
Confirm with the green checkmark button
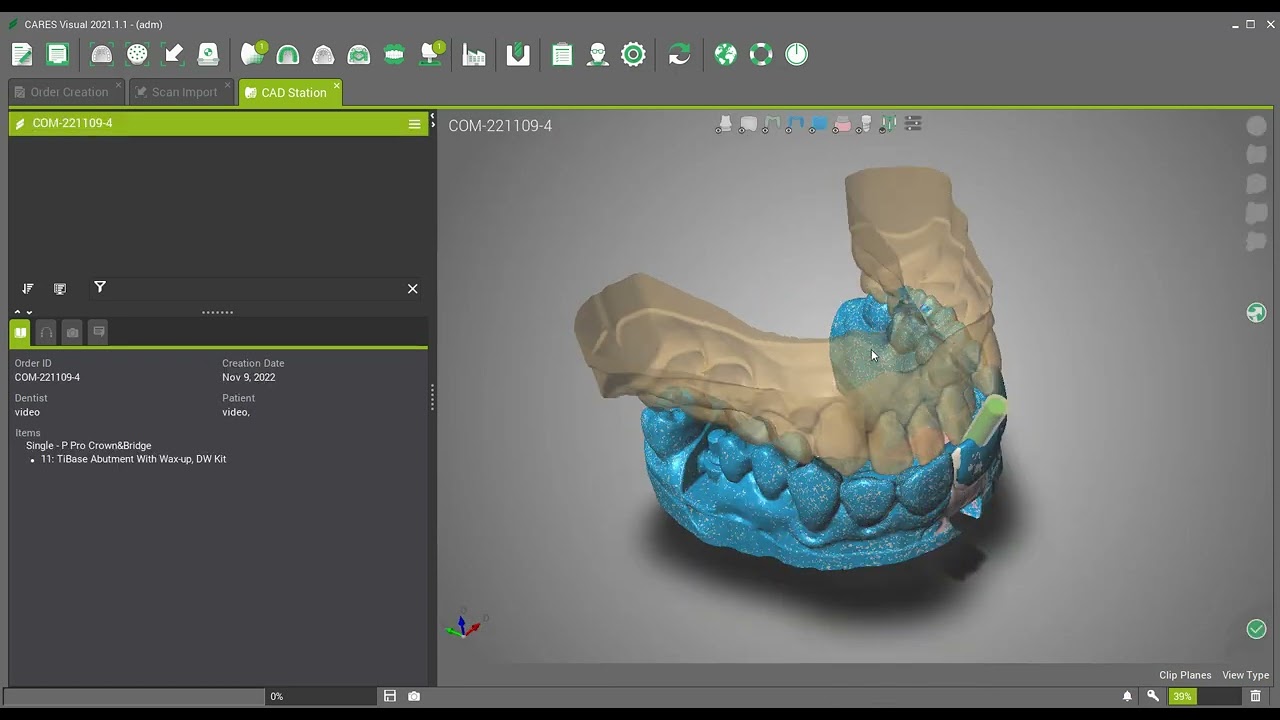1256,629
